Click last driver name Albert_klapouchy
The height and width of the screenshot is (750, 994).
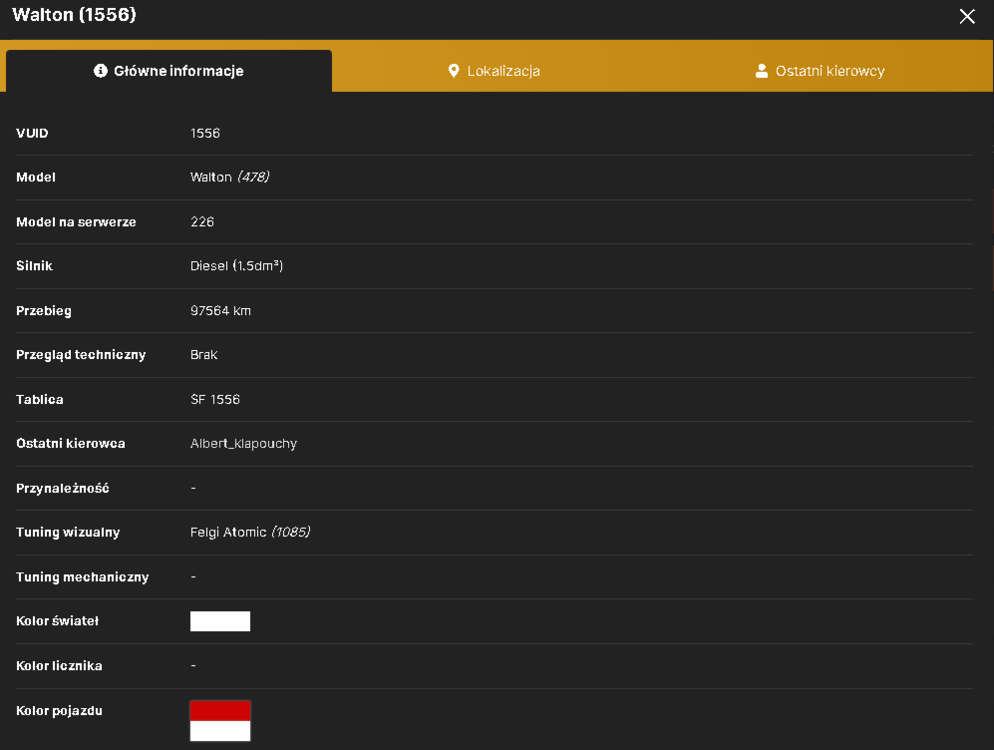(243, 444)
